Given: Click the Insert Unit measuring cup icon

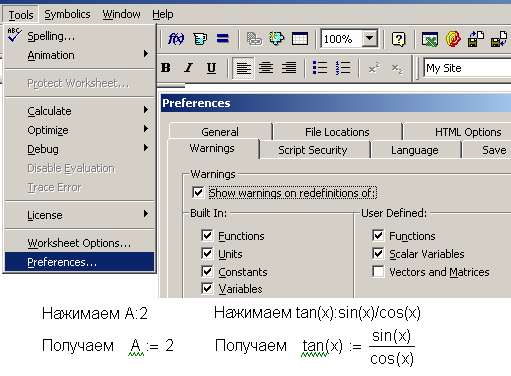Looking at the screenshot, I should coord(200,39).
